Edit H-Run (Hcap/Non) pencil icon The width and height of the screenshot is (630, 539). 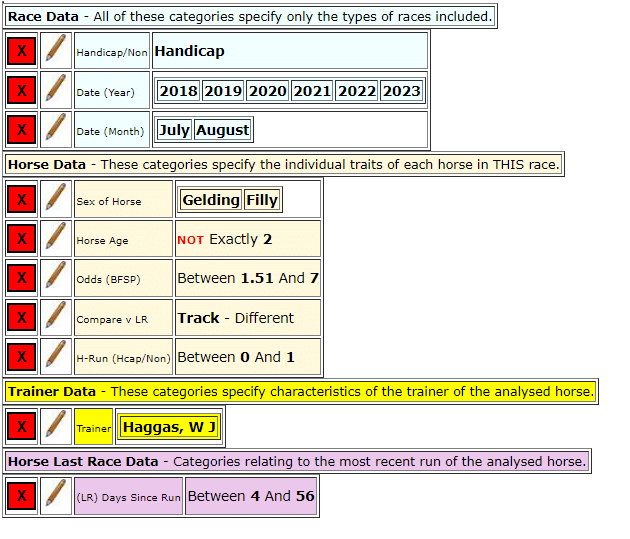tap(56, 356)
